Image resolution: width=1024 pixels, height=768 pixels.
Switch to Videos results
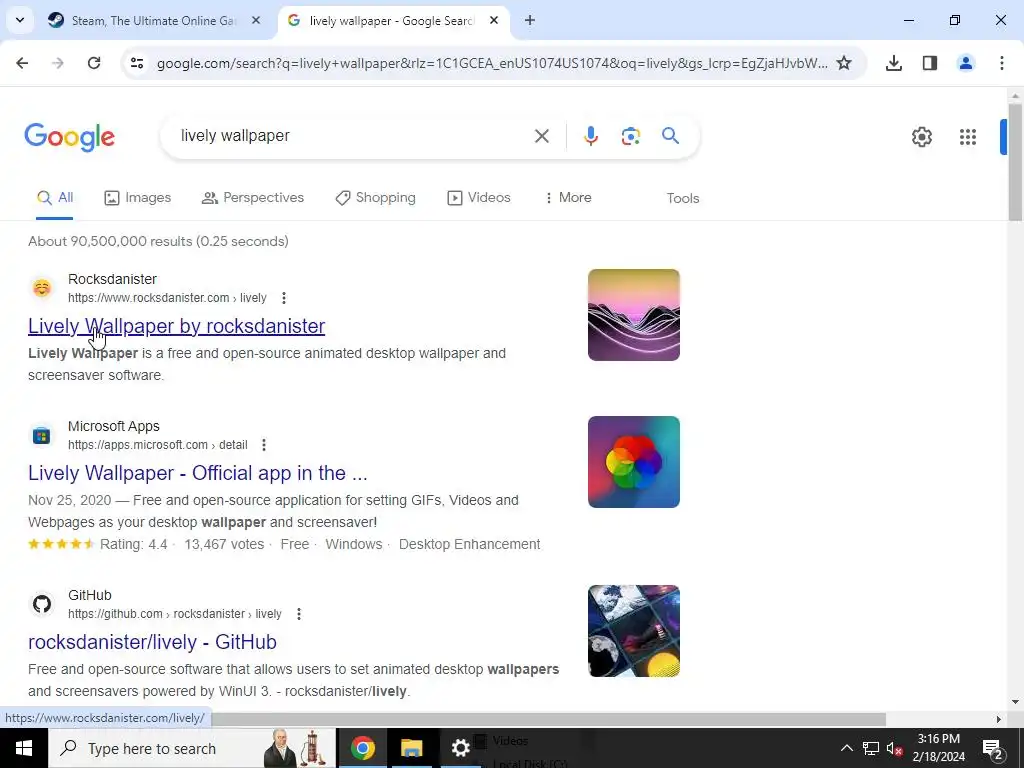point(479,197)
